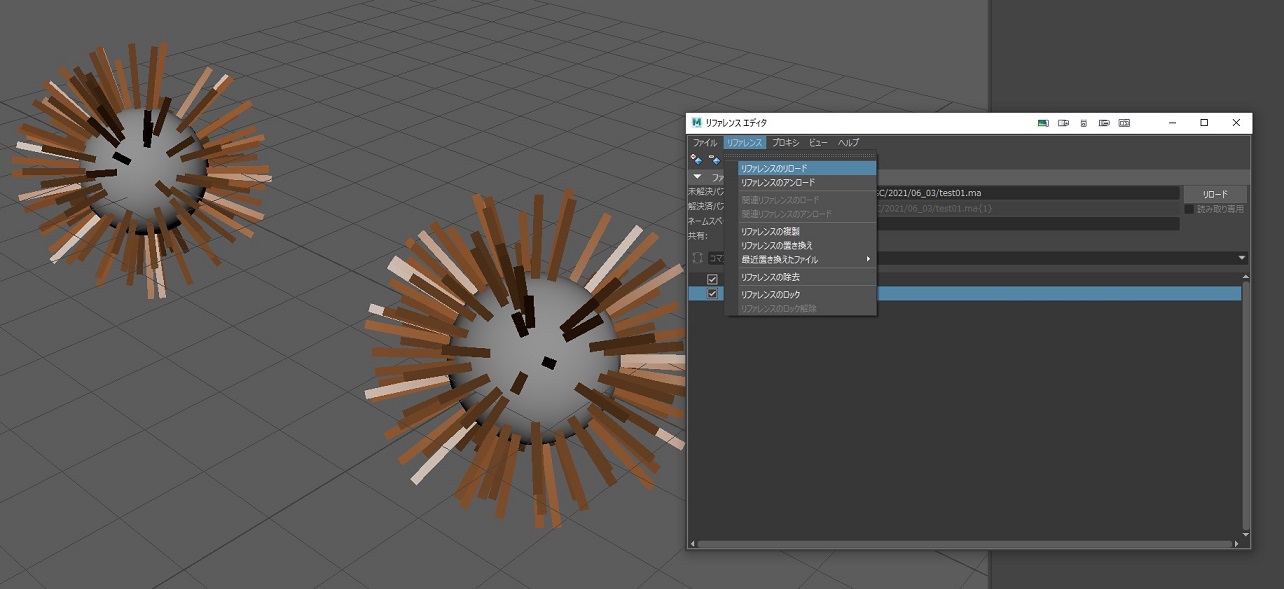This screenshot has width=1284, height=589.
Task: Click the namespace selection icon beside the command field
Action: (x=696, y=258)
